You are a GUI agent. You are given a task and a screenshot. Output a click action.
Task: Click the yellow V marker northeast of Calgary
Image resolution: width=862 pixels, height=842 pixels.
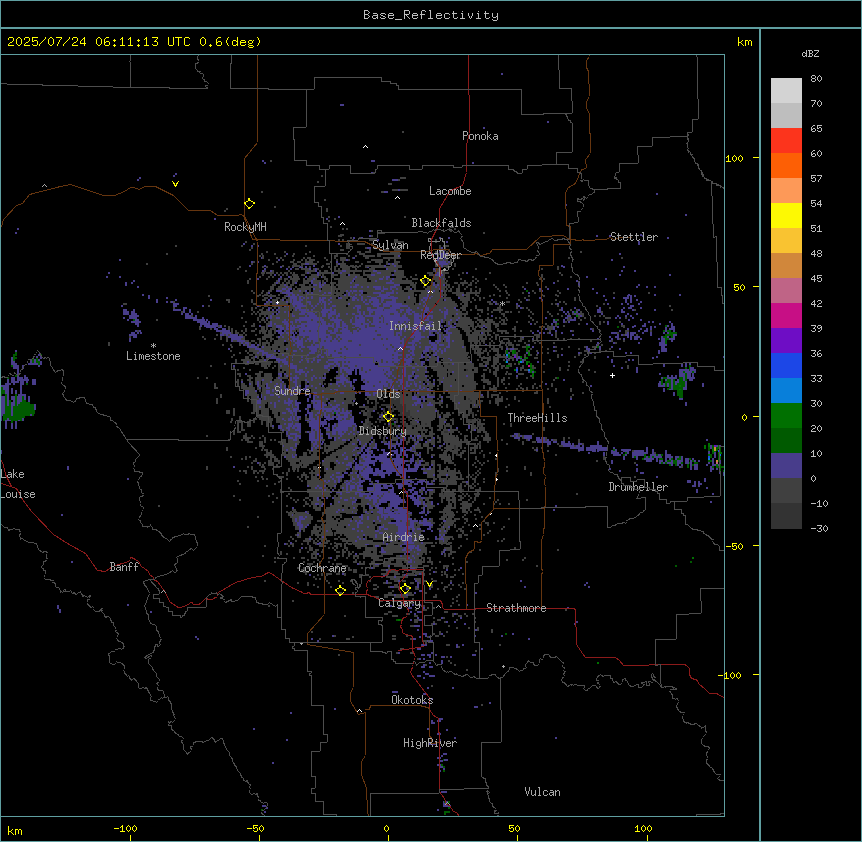pos(429,584)
